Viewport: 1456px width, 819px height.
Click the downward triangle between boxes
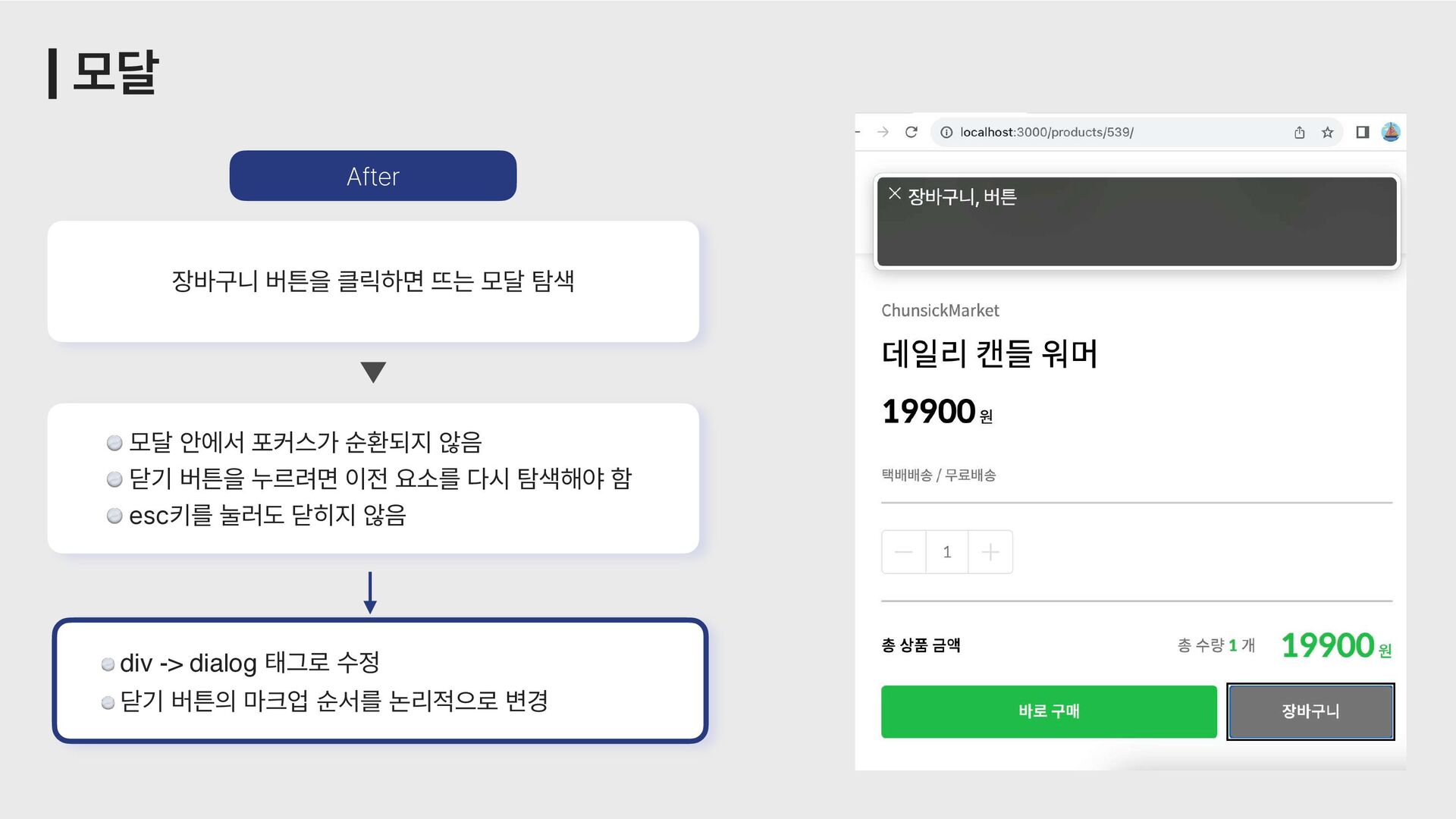point(373,372)
